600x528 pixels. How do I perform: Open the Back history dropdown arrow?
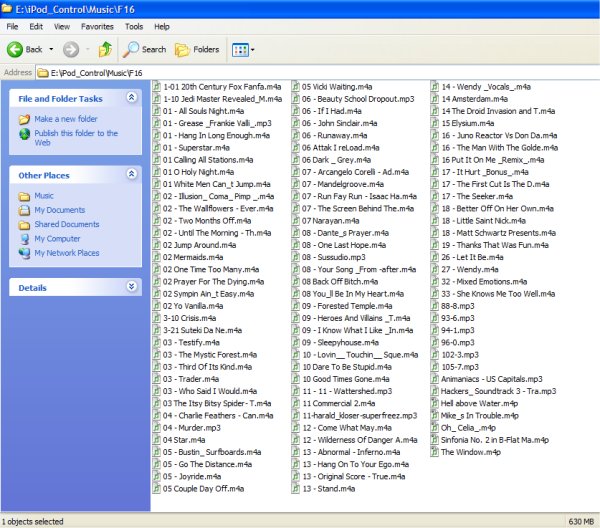(x=51, y=49)
